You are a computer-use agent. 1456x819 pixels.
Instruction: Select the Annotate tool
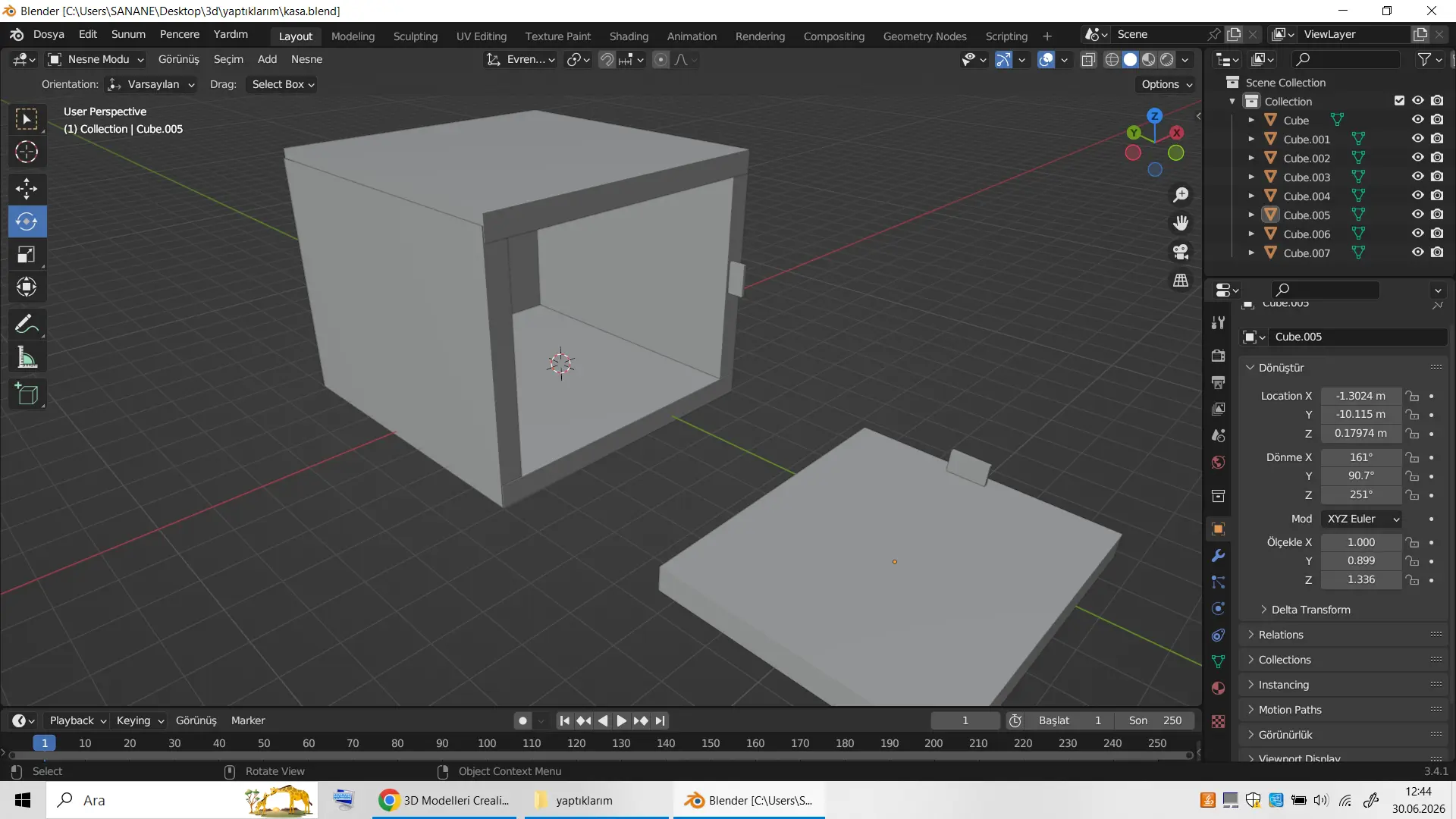(27, 325)
